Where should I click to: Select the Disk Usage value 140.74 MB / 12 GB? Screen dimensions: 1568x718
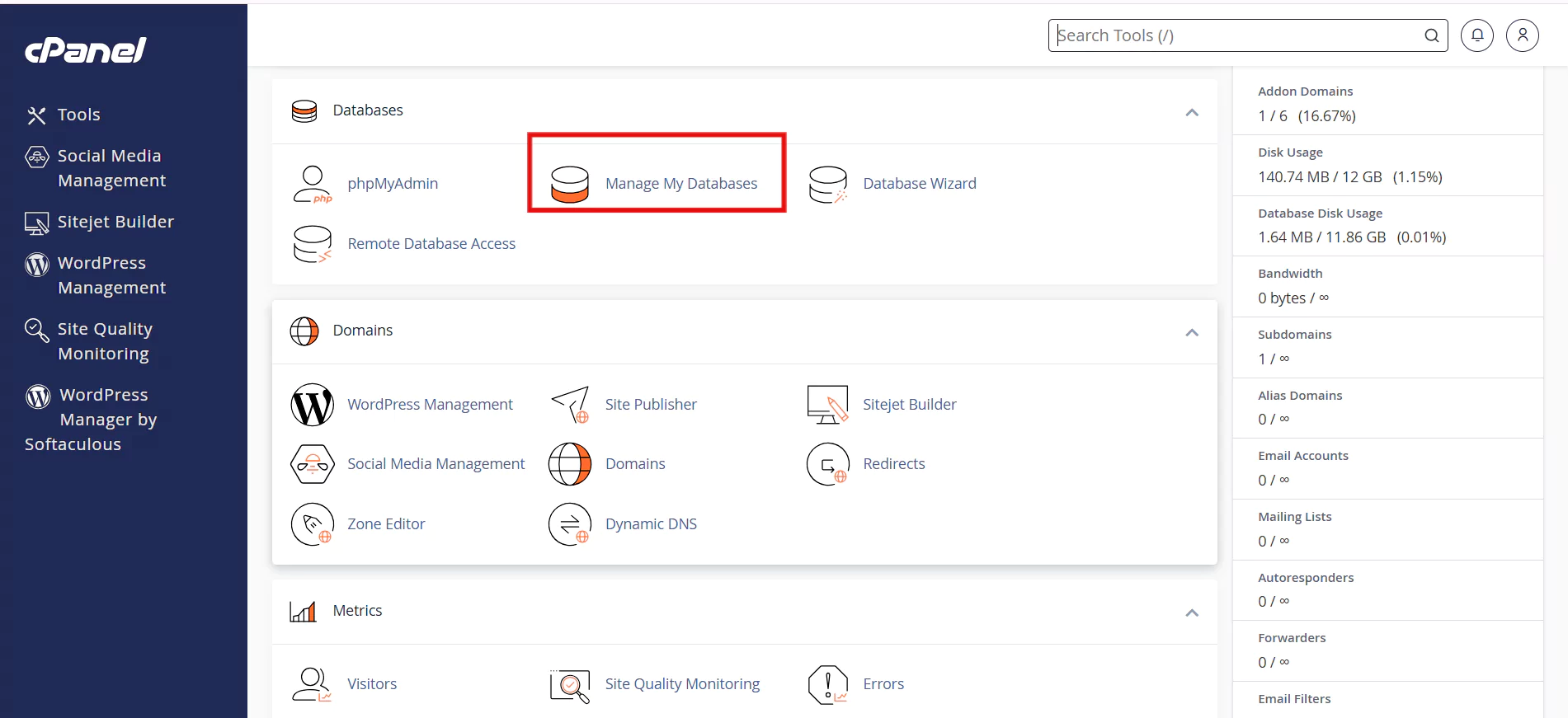[1320, 176]
